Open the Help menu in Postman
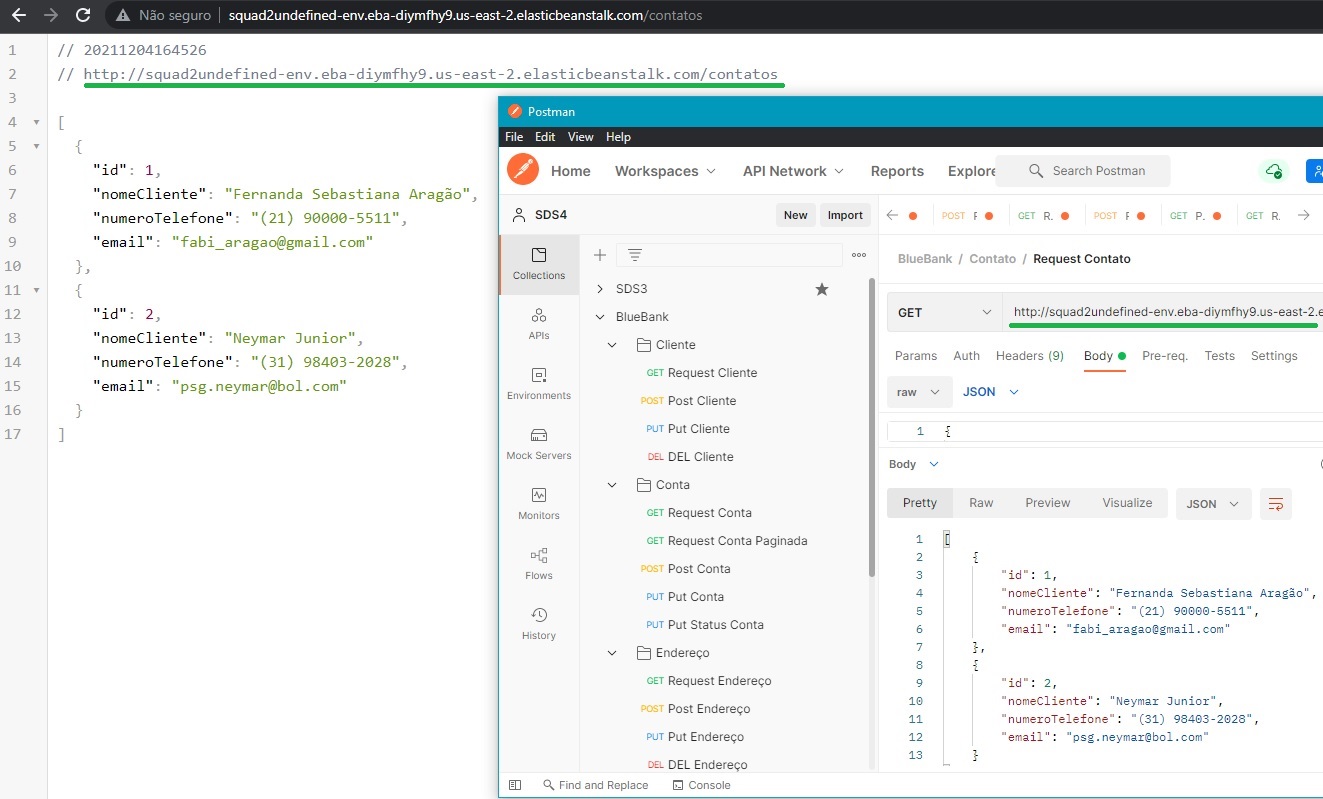 click(x=618, y=137)
